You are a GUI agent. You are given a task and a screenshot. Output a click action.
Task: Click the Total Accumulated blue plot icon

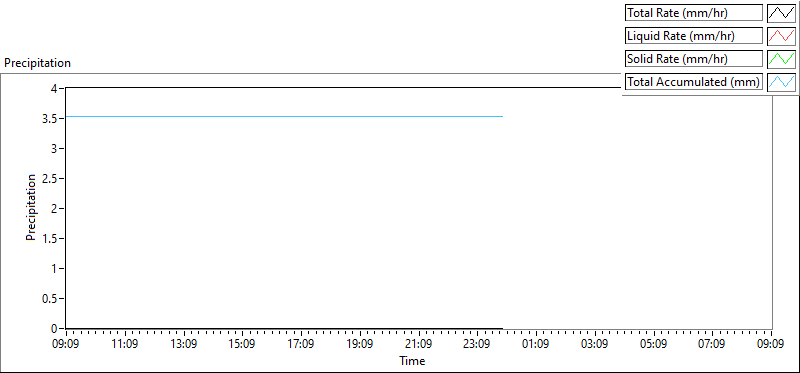pyautogui.click(x=782, y=82)
